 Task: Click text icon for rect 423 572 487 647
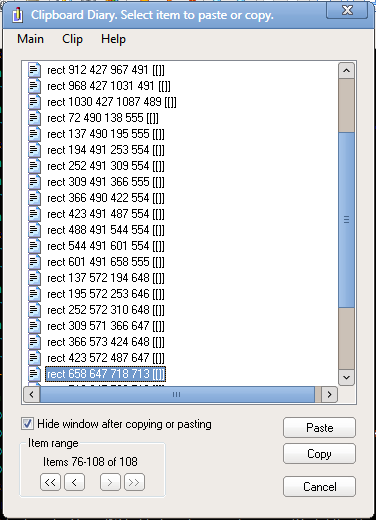pos(34,358)
